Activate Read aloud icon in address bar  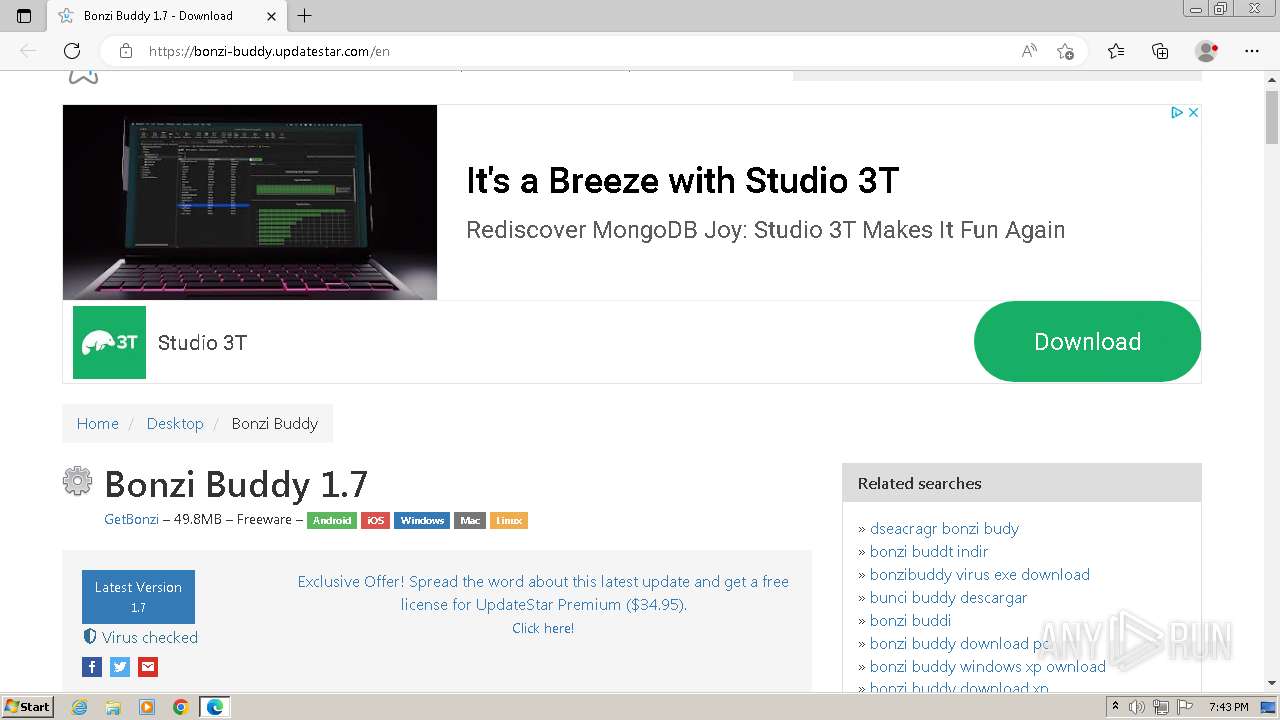pos(1029,51)
